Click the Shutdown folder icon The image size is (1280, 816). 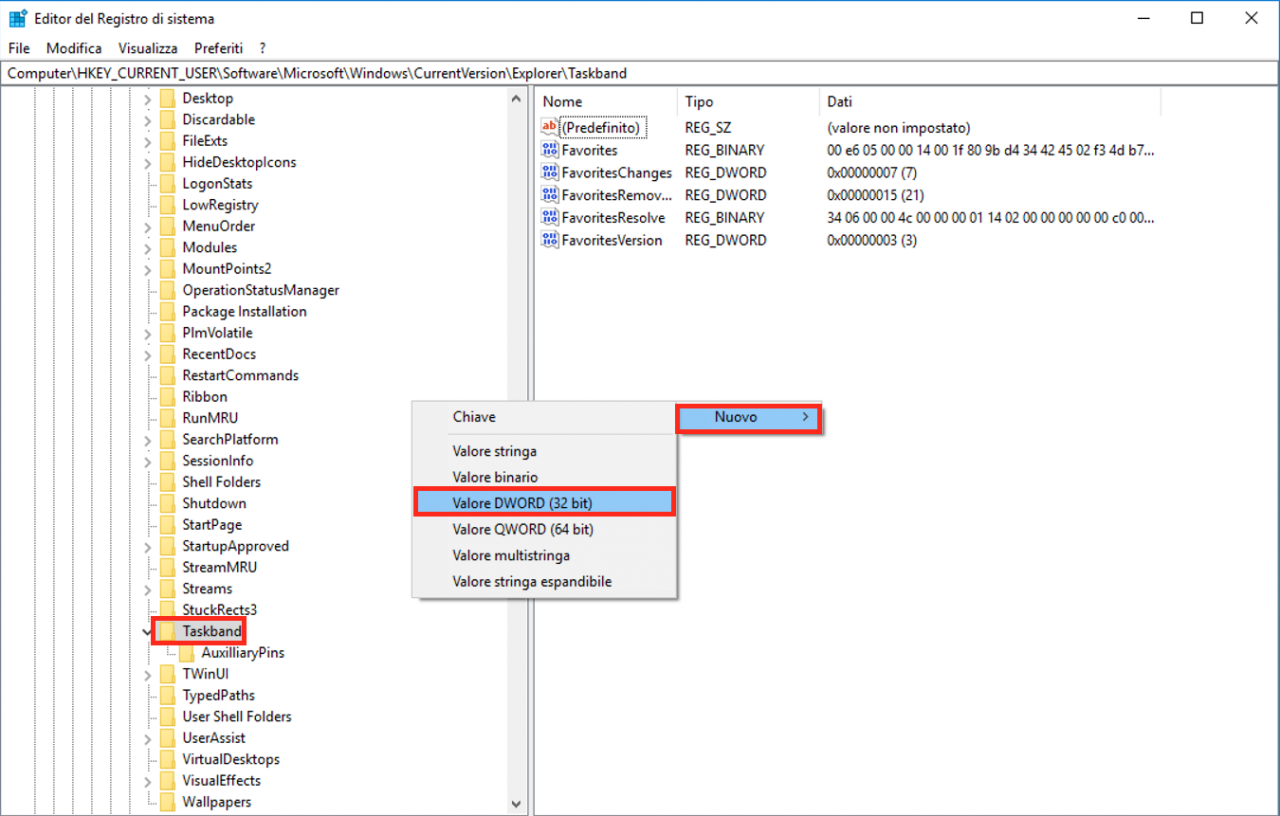point(167,503)
